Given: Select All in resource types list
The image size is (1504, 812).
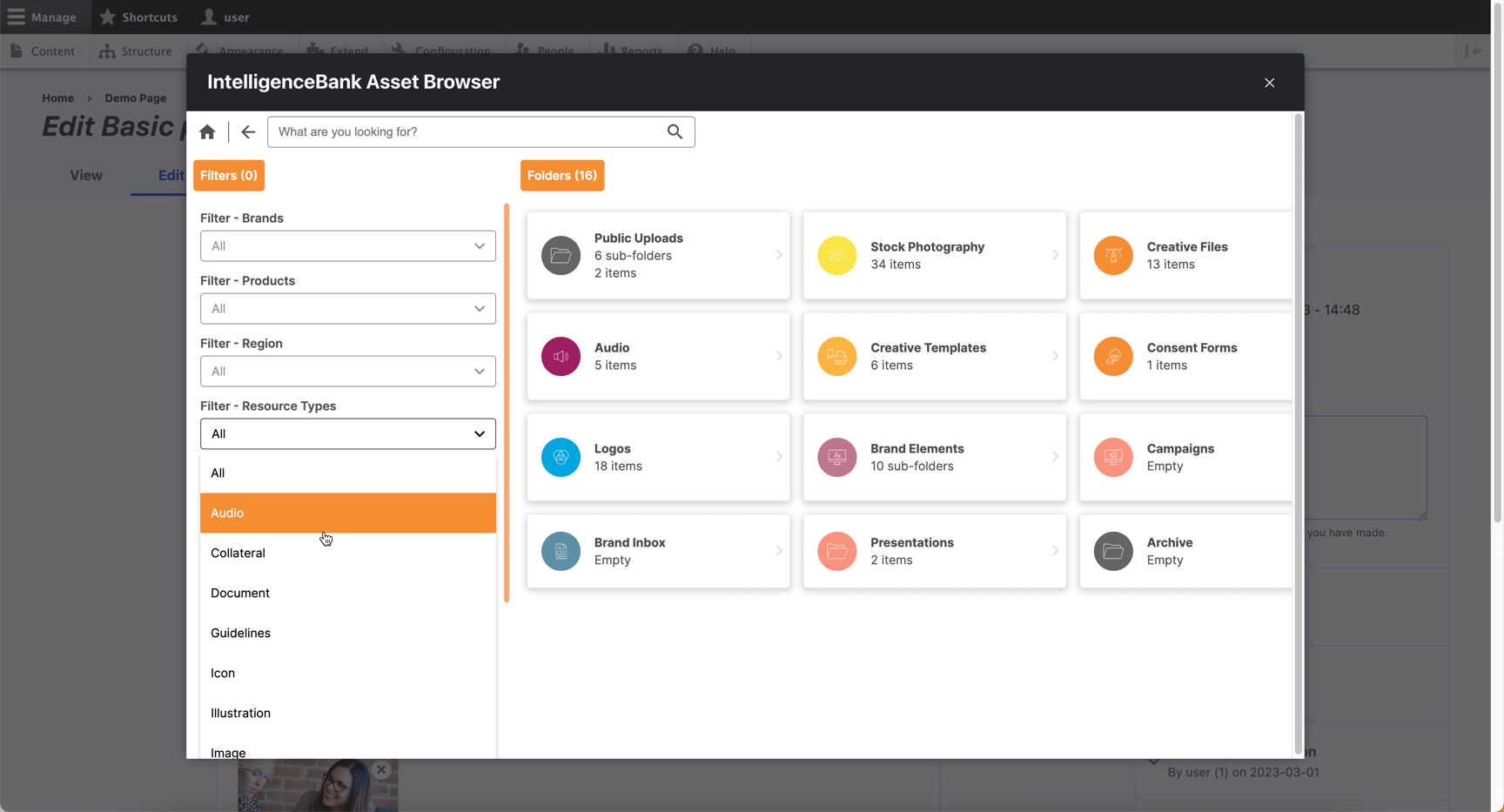Looking at the screenshot, I should click(x=348, y=473).
